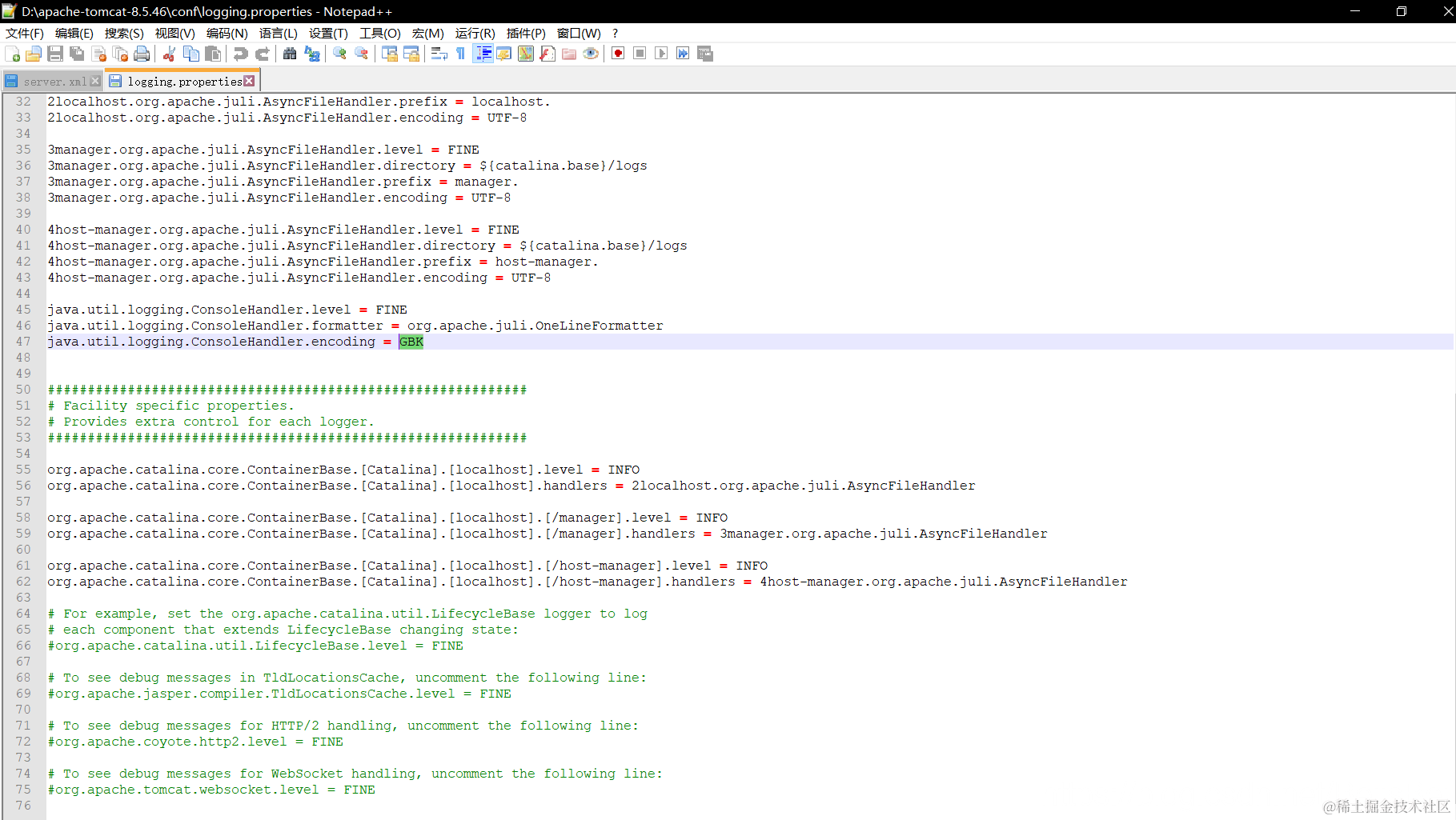1456x820 pixels.
Task: Open the 视图(V) menu
Action: (x=175, y=34)
